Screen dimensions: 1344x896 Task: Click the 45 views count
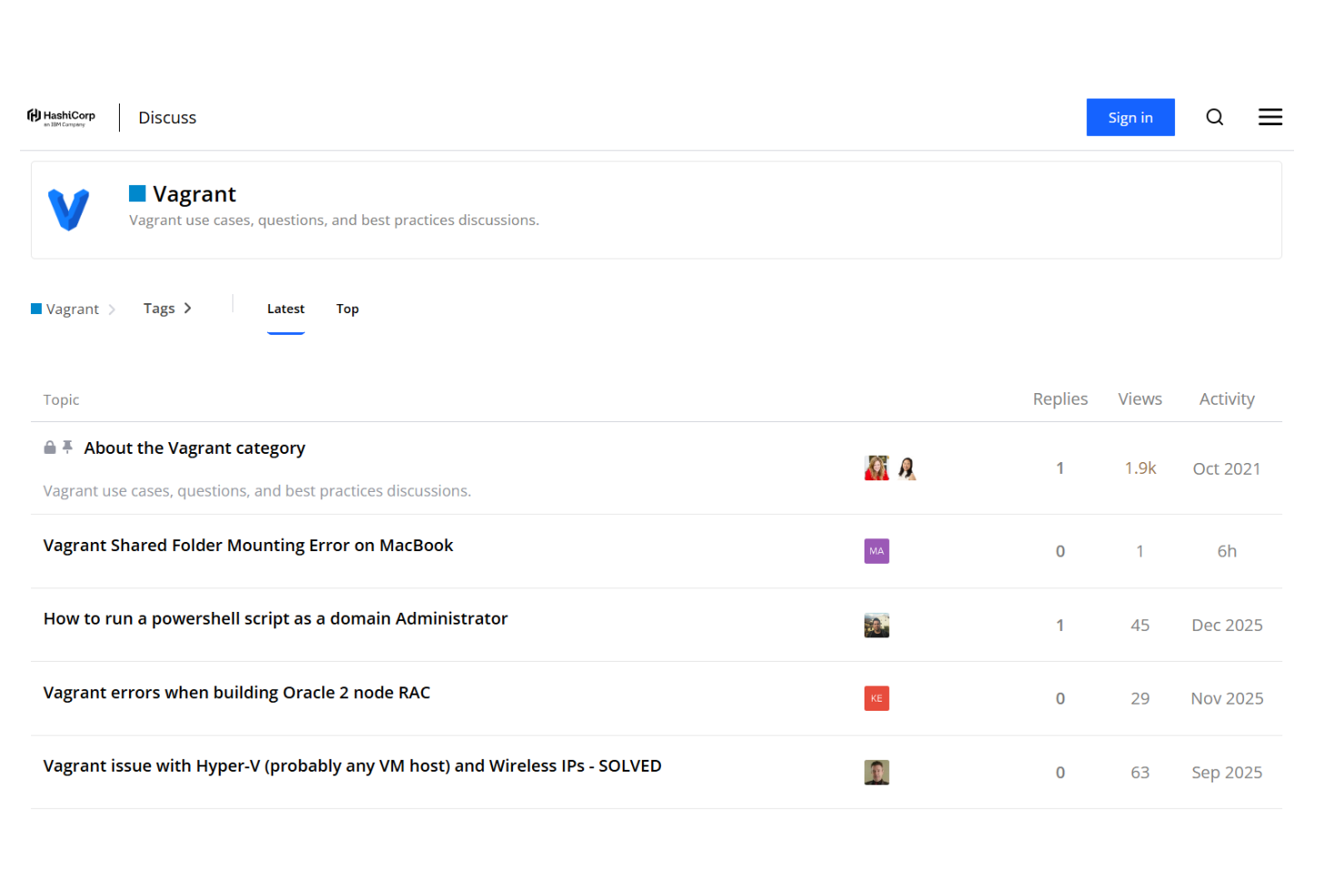tap(1140, 625)
